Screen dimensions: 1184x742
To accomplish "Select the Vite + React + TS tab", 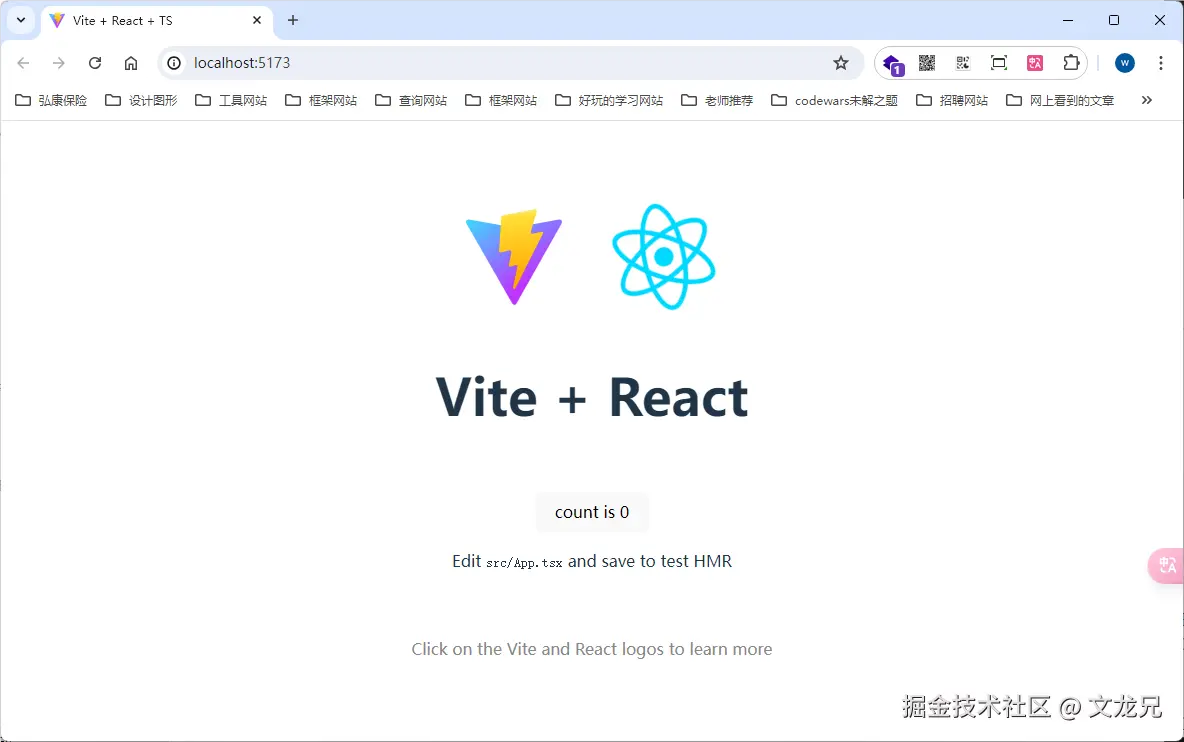I will tap(156, 21).
